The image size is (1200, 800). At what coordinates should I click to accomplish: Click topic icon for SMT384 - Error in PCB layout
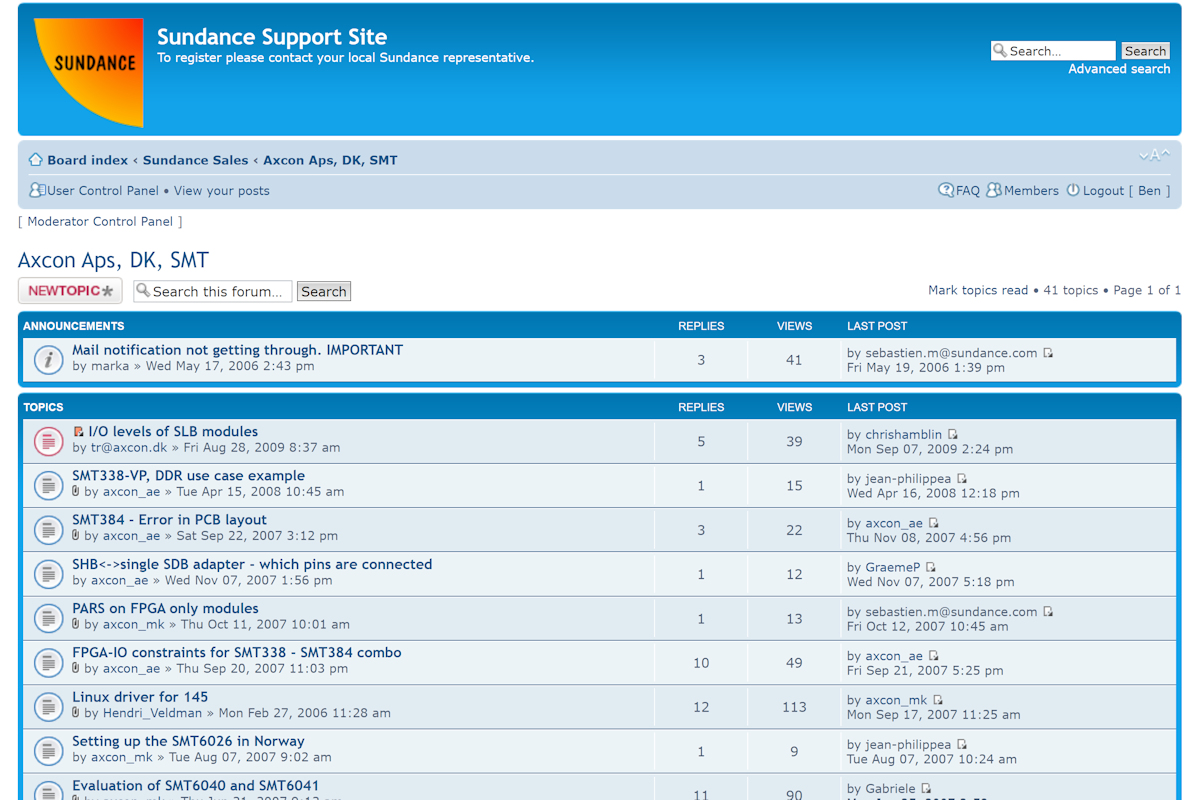[48, 529]
